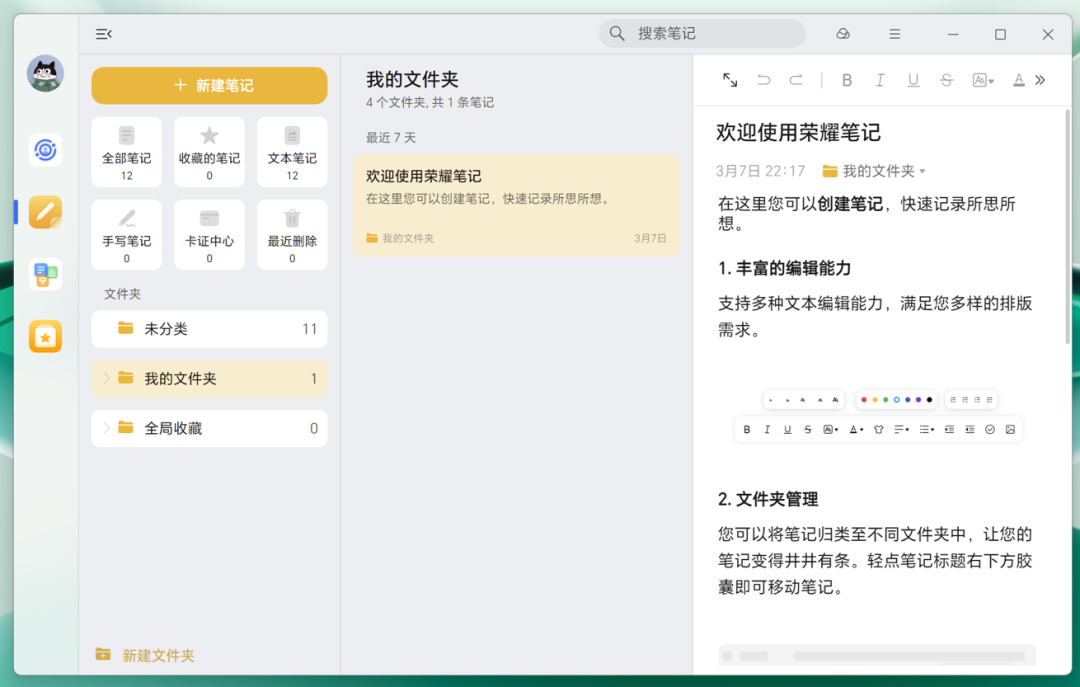This screenshot has width=1080, height=687.
Task: Open the note's folder dropdown 我的文件夹
Action: 874,171
